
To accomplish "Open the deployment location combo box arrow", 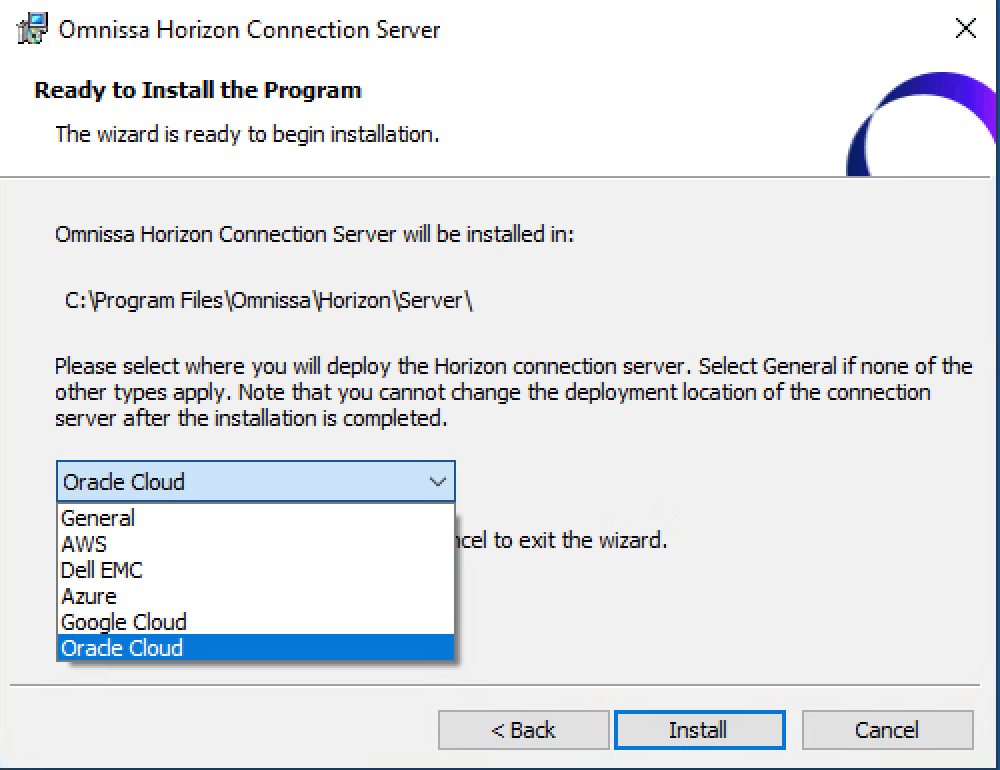I will click(438, 482).
